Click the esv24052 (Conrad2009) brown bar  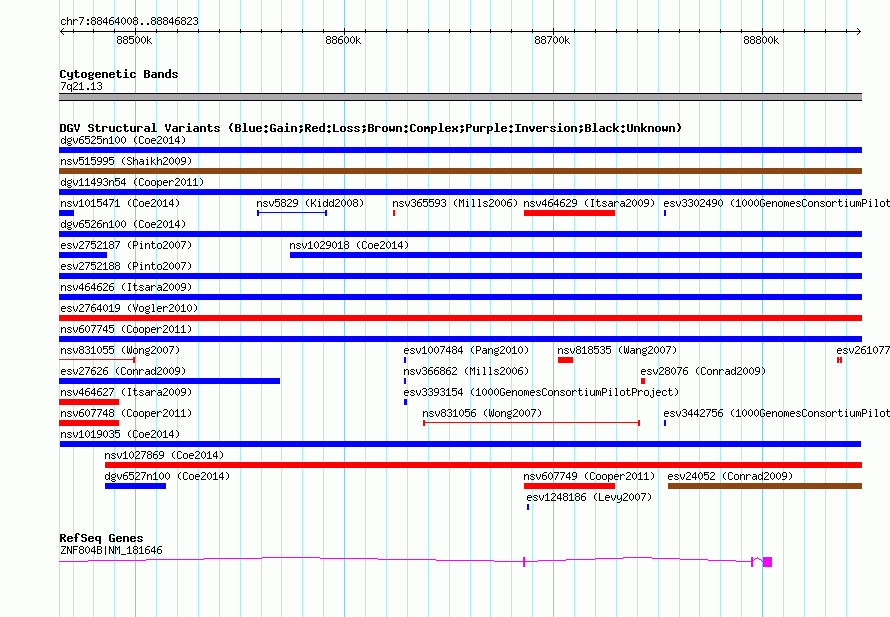coord(765,486)
